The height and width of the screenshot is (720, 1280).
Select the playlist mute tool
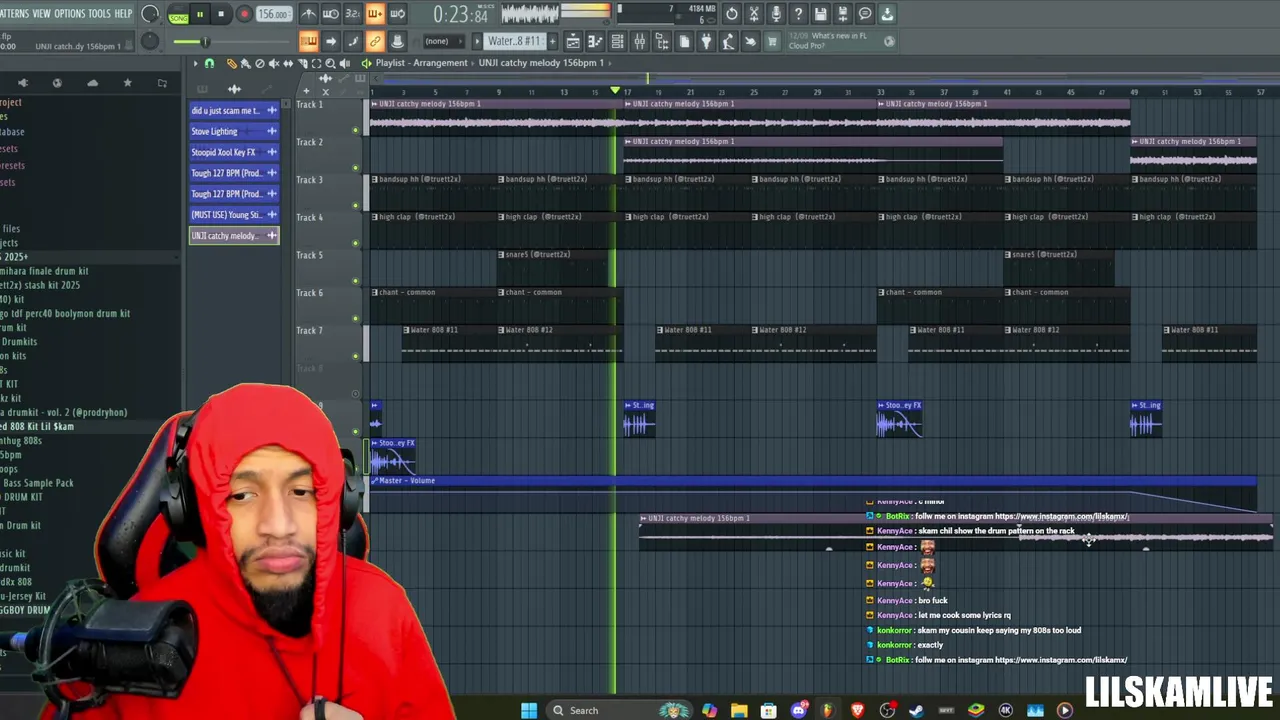point(274,63)
